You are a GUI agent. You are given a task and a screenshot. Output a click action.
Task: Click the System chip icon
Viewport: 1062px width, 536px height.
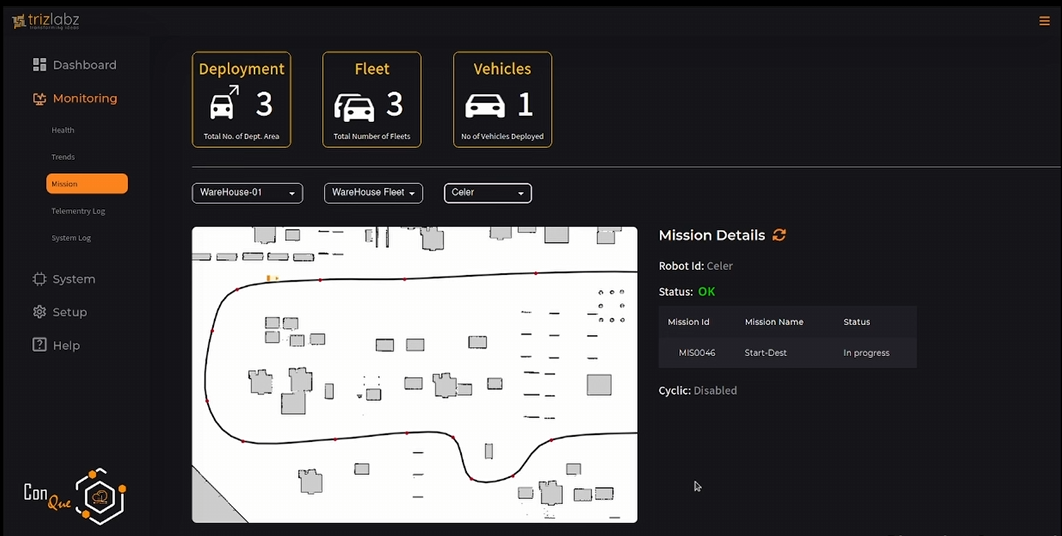40,279
